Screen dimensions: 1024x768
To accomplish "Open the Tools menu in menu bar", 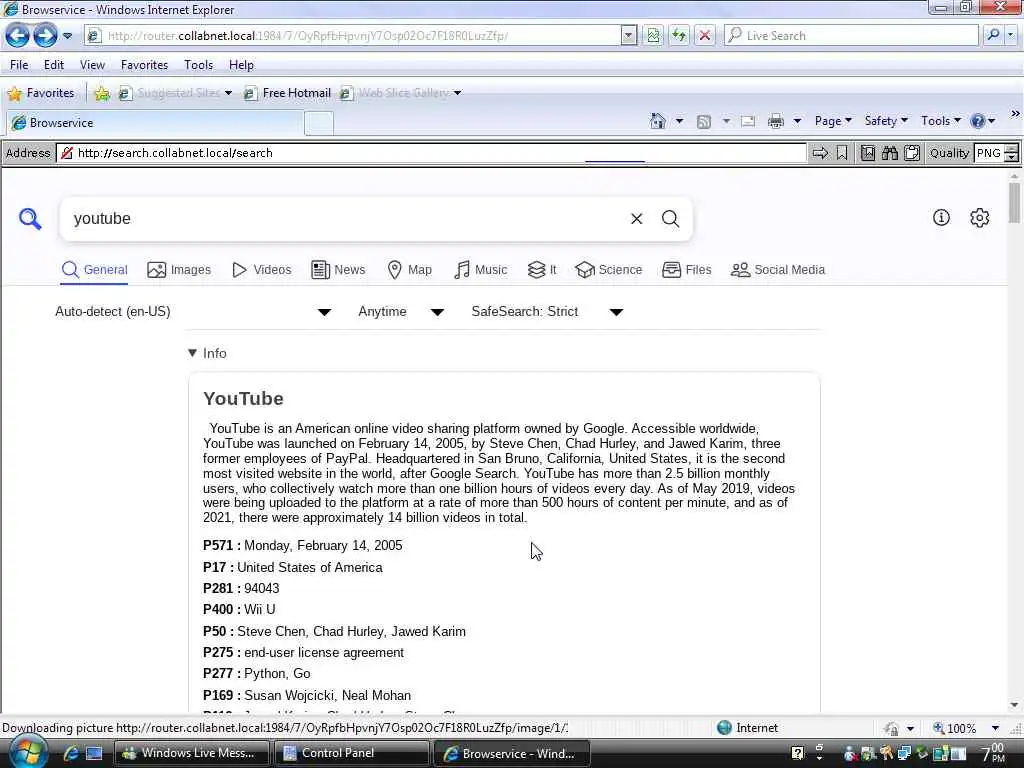I will 199,65.
